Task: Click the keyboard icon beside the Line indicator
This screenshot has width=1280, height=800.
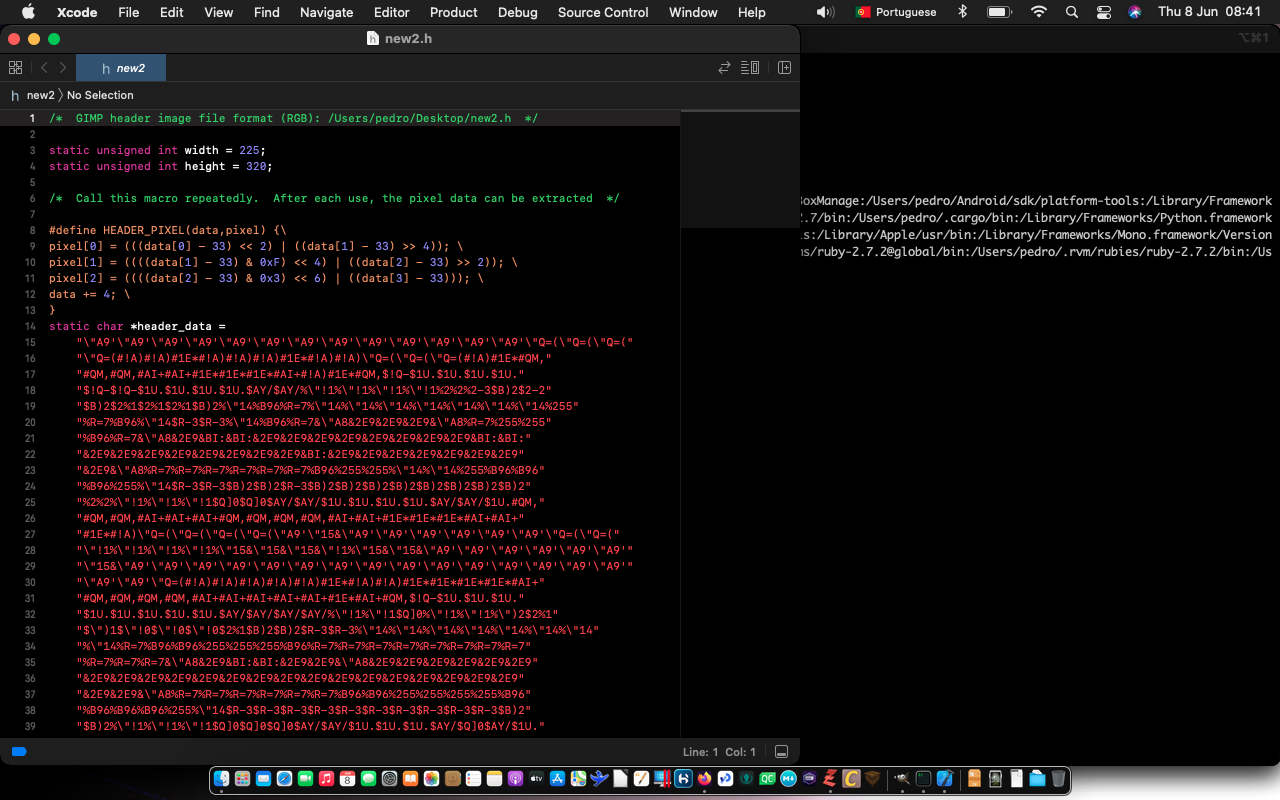Action: point(781,750)
